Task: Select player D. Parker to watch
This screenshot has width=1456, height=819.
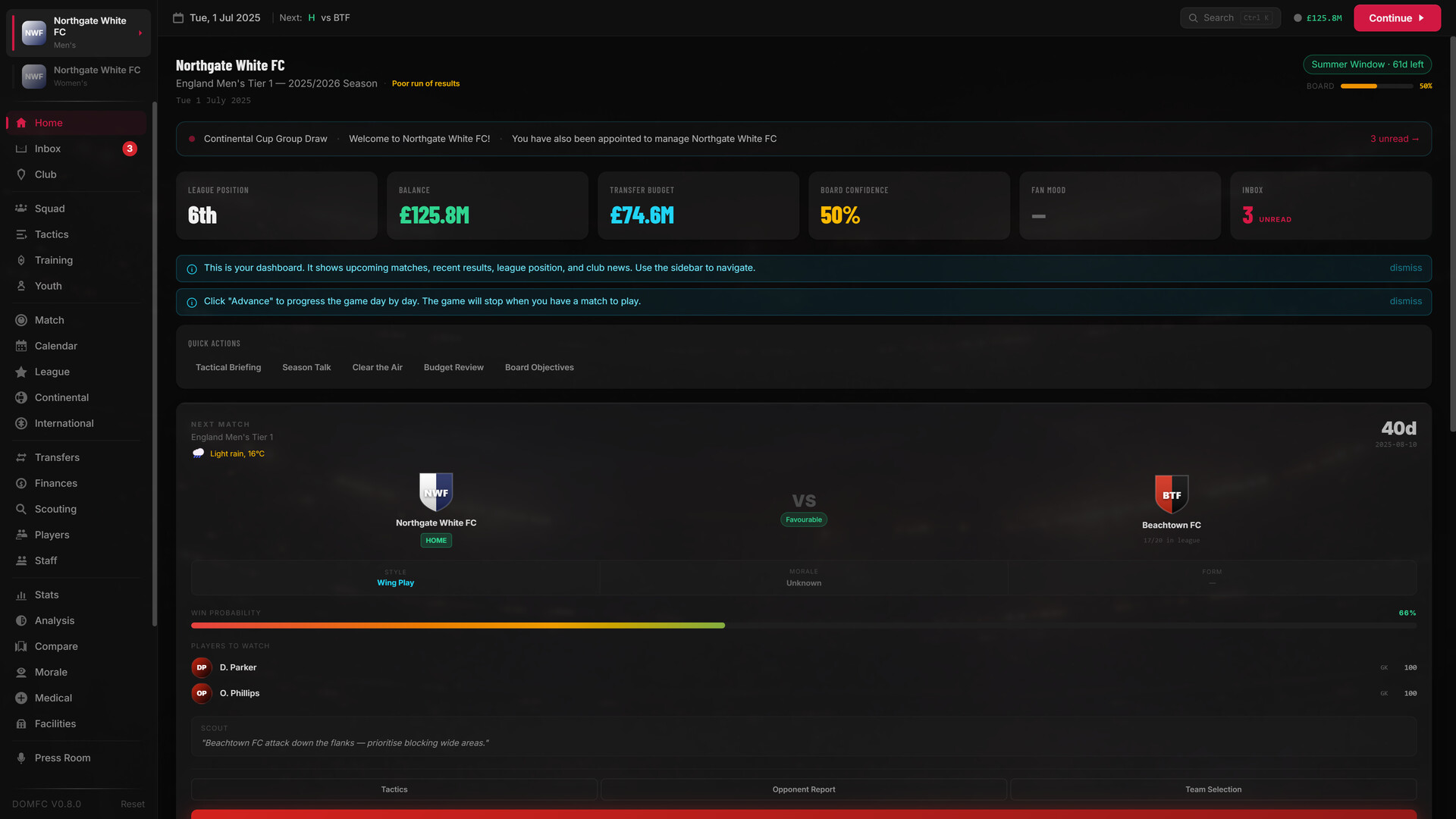Action: pyautogui.click(x=237, y=667)
